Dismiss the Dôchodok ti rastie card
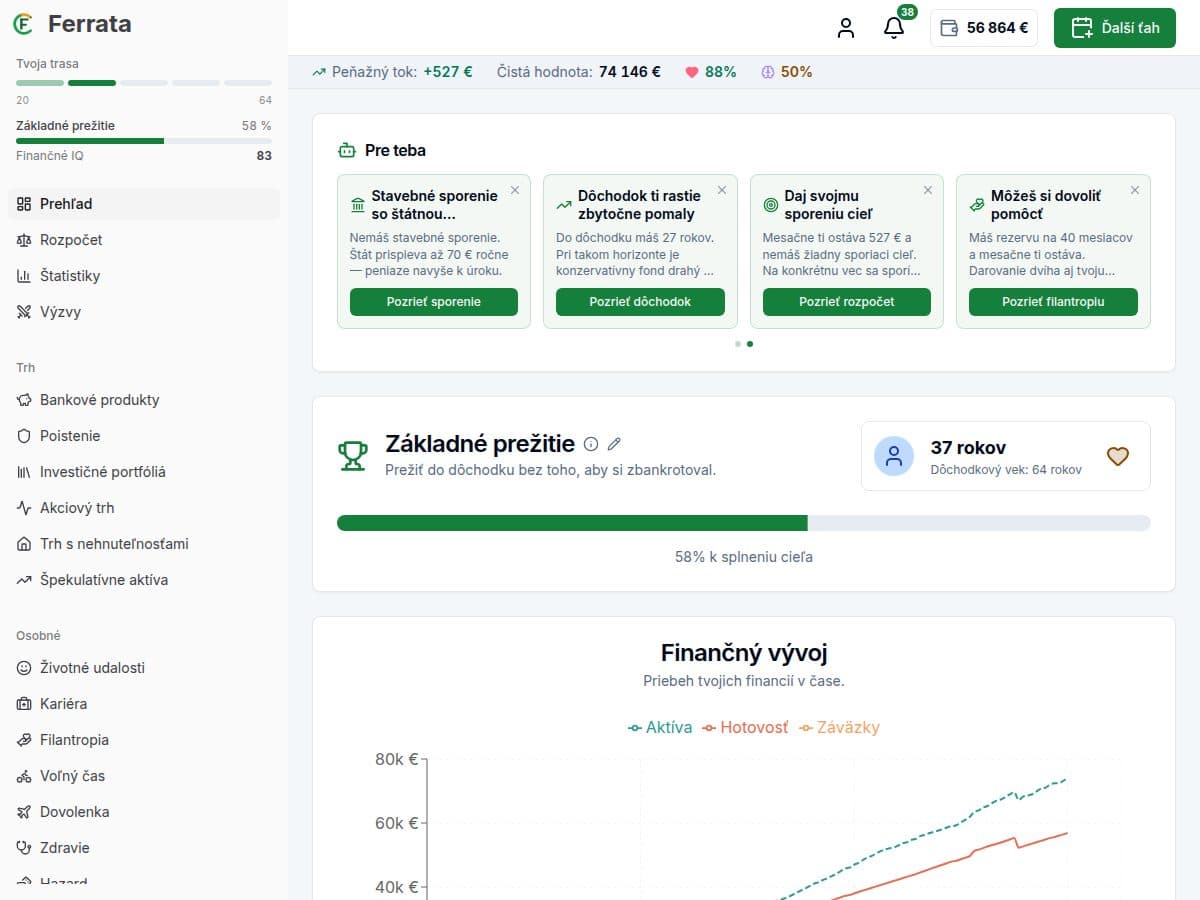This screenshot has width=1200, height=900. pyautogui.click(x=722, y=190)
